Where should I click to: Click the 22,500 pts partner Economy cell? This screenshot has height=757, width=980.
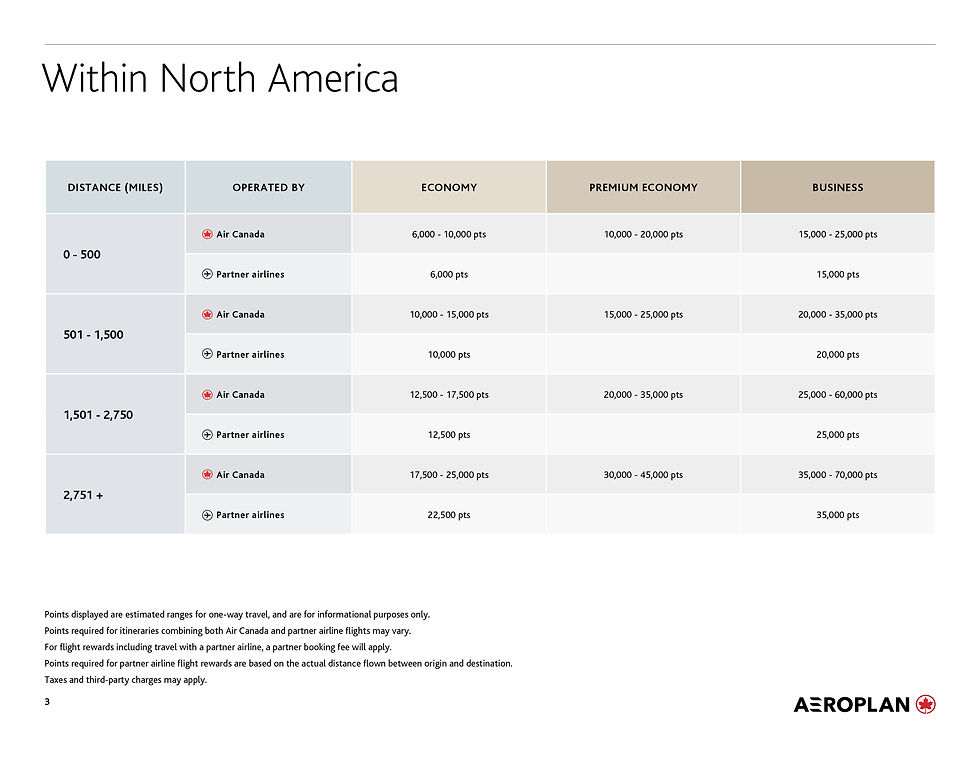tap(449, 515)
